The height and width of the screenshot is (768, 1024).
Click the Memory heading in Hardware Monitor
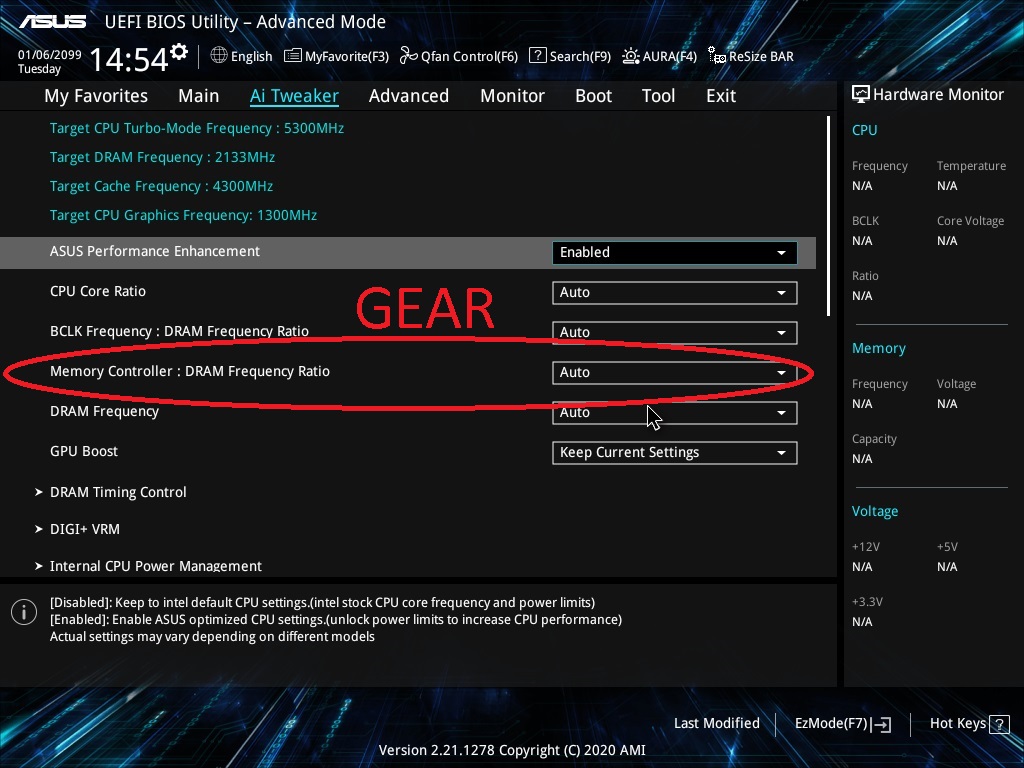(x=878, y=348)
